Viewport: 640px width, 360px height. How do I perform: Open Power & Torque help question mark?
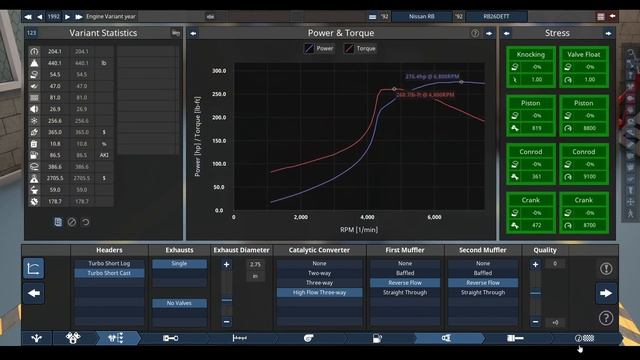click(475, 33)
